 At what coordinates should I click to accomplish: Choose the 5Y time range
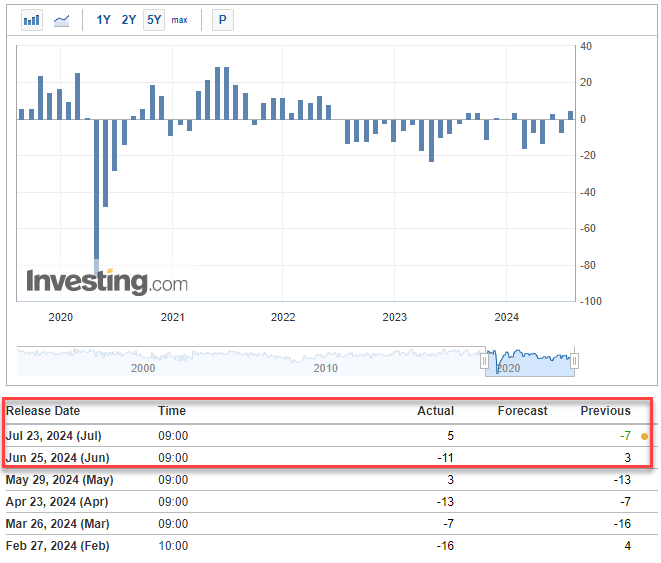tap(153, 20)
